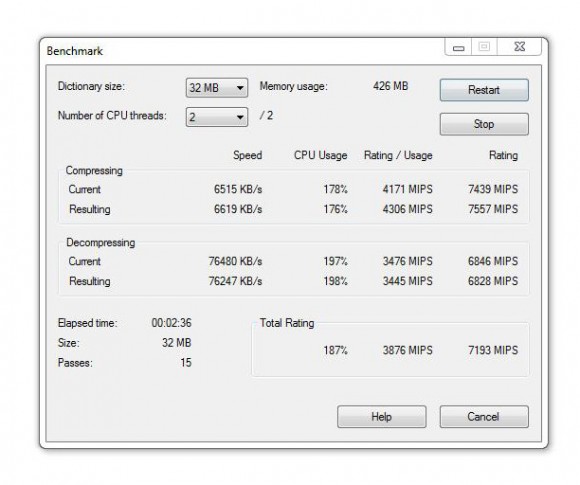Click Compressing Current CPU usage 178%
Image resolution: width=580 pixels, height=485 pixels.
(335, 189)
